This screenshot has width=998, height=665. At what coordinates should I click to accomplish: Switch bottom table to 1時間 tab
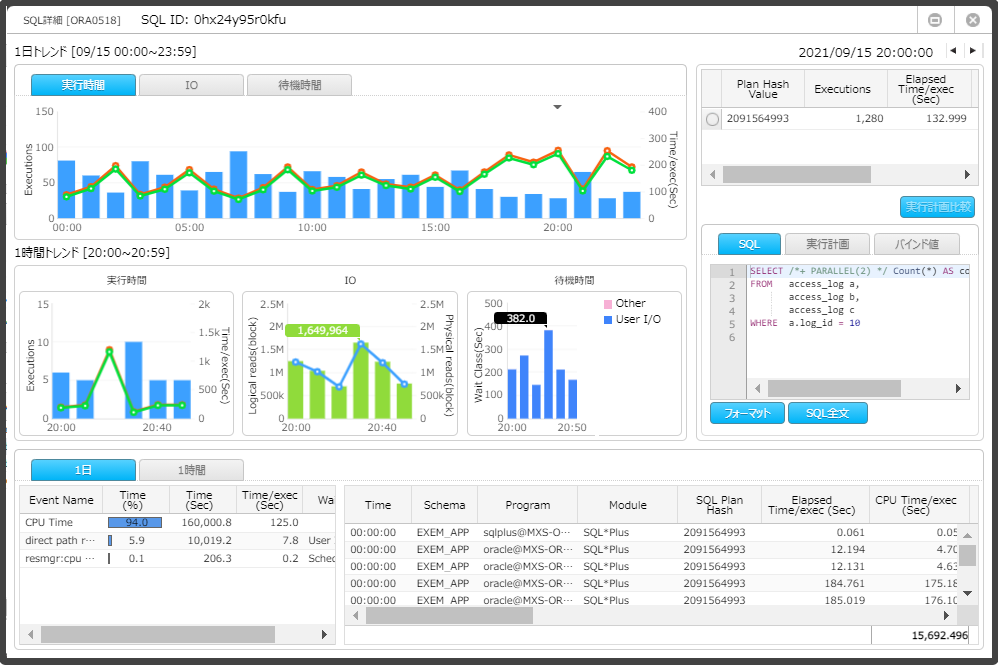(192, 470)
